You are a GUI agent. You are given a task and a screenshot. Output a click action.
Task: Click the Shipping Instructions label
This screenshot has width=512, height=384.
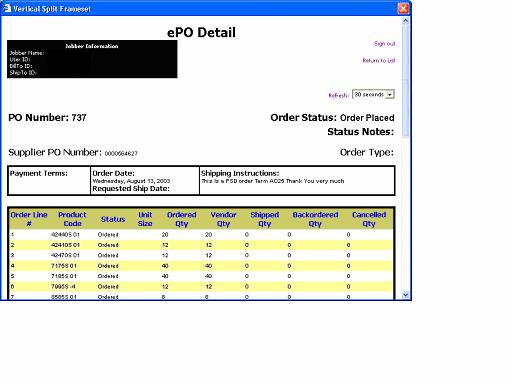(x=240, y=173)
